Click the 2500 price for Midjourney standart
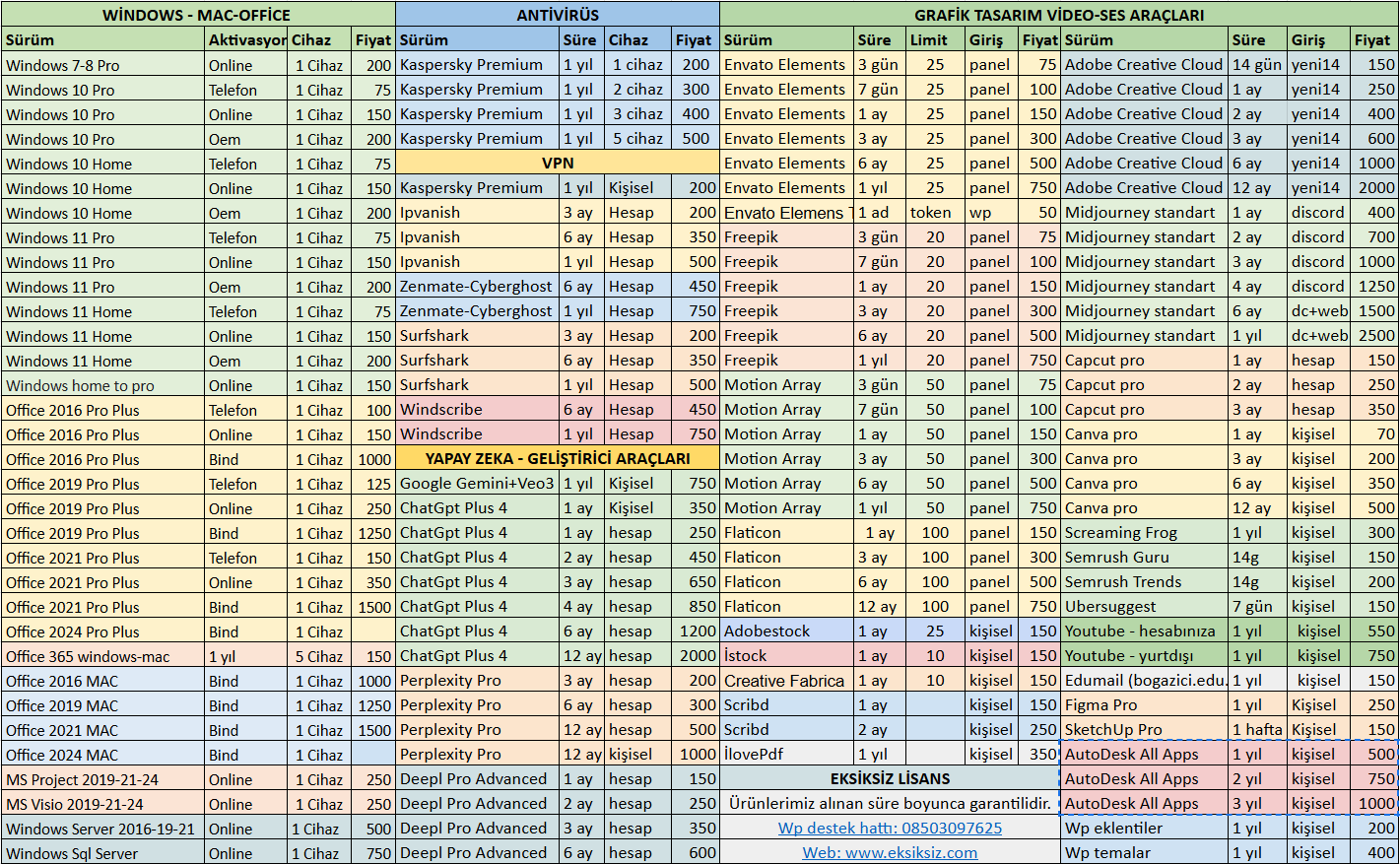Viewport: 1400px width, 864px height. coord(1375,335)
